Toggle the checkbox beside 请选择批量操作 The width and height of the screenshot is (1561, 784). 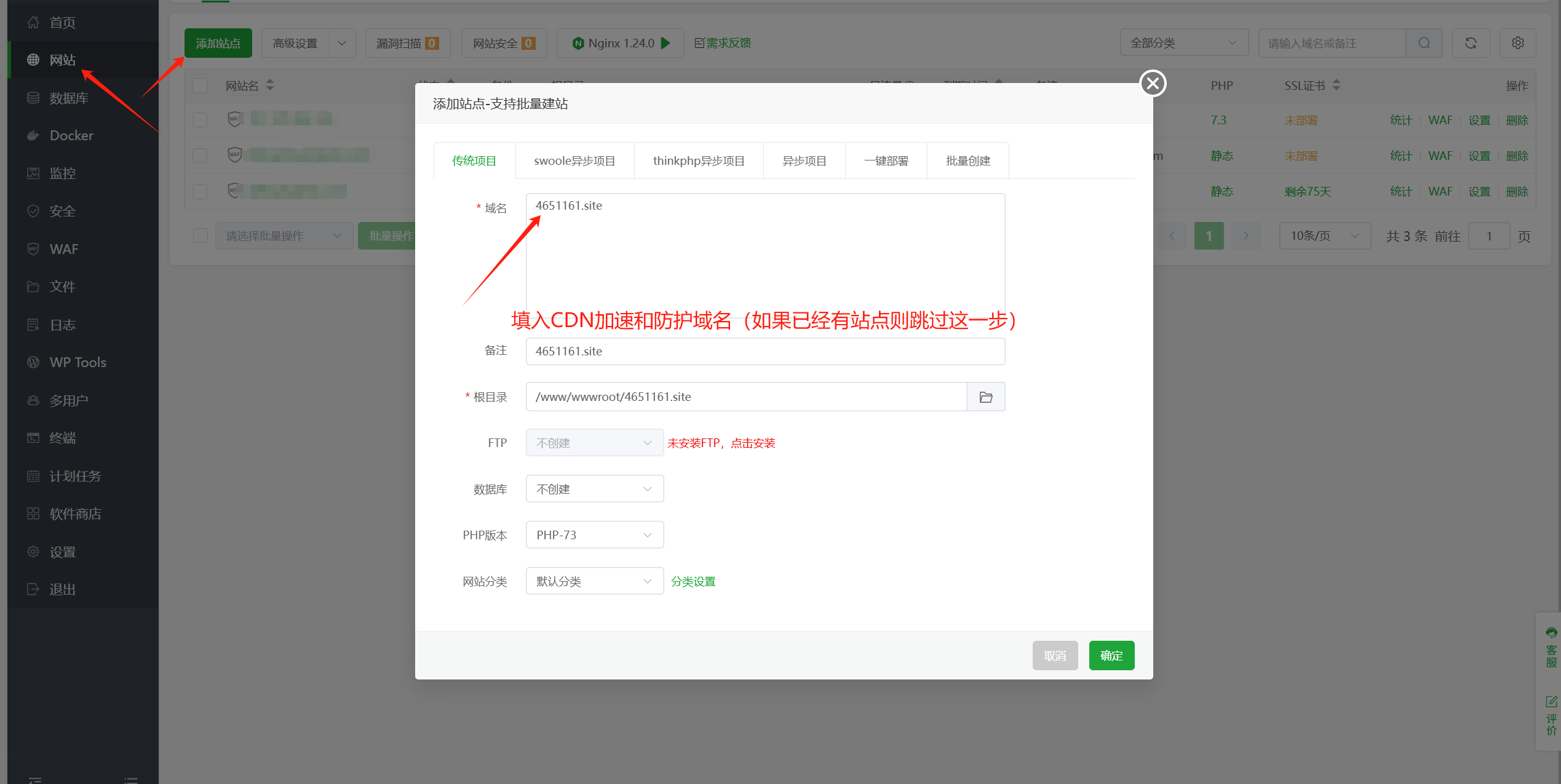point(200,236)
